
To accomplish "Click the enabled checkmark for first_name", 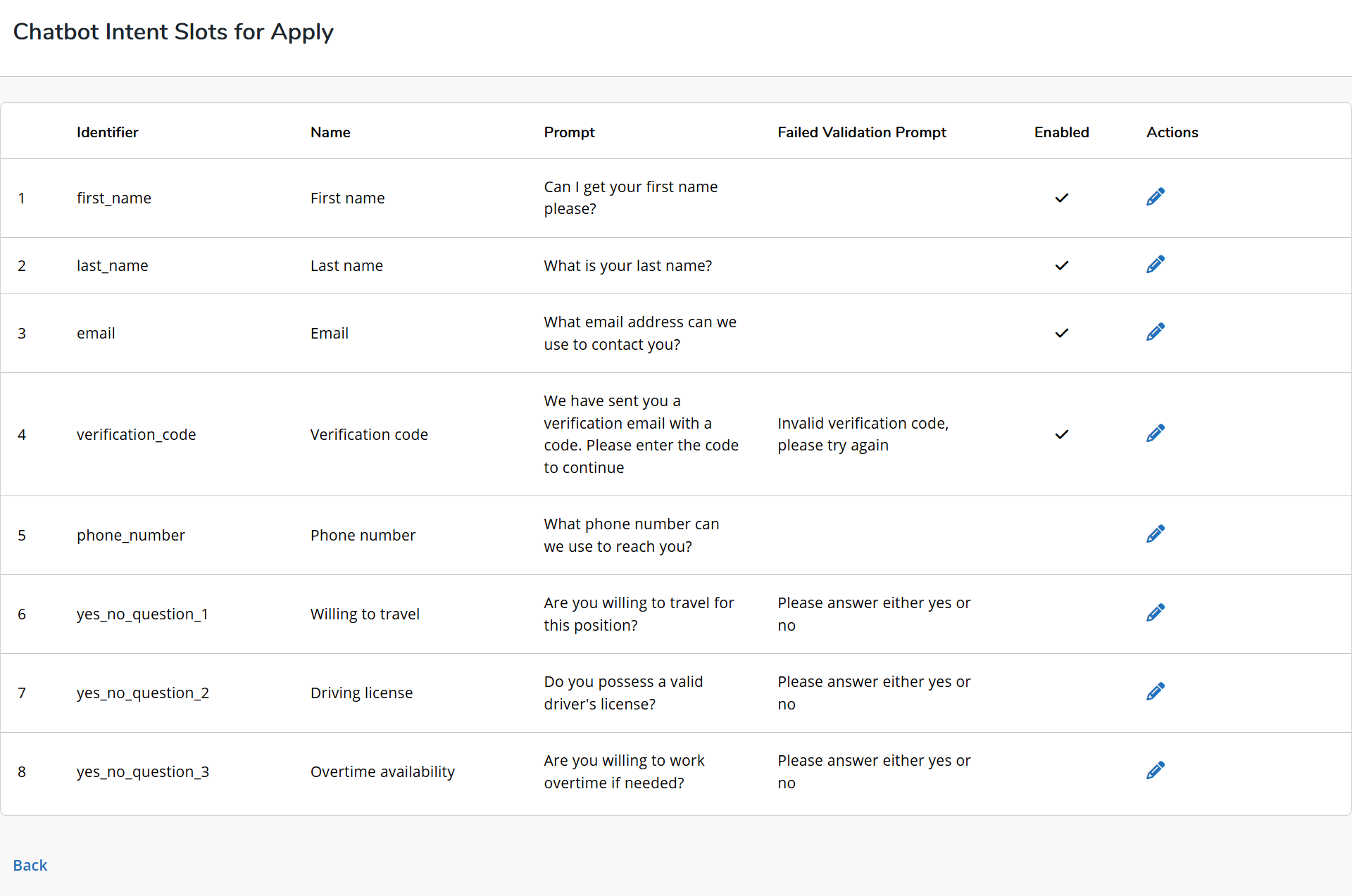I will (x=1061, y=198).
